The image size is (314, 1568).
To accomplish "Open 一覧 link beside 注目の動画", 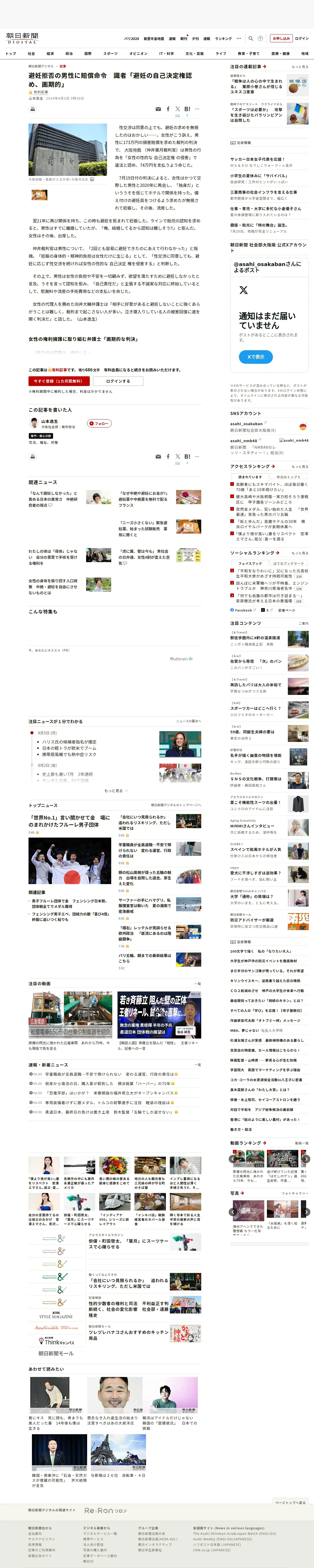I will click(198, 984).
